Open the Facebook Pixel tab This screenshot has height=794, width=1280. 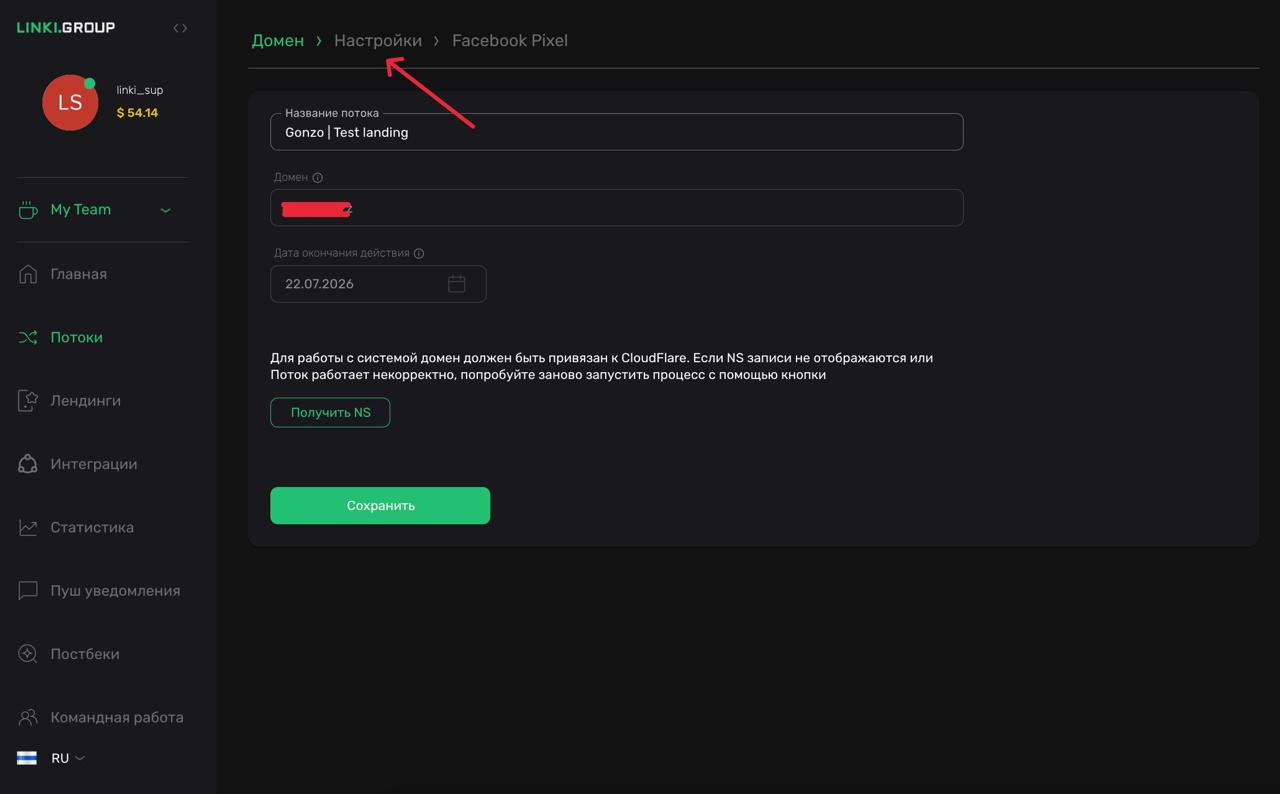pos(509,41)
